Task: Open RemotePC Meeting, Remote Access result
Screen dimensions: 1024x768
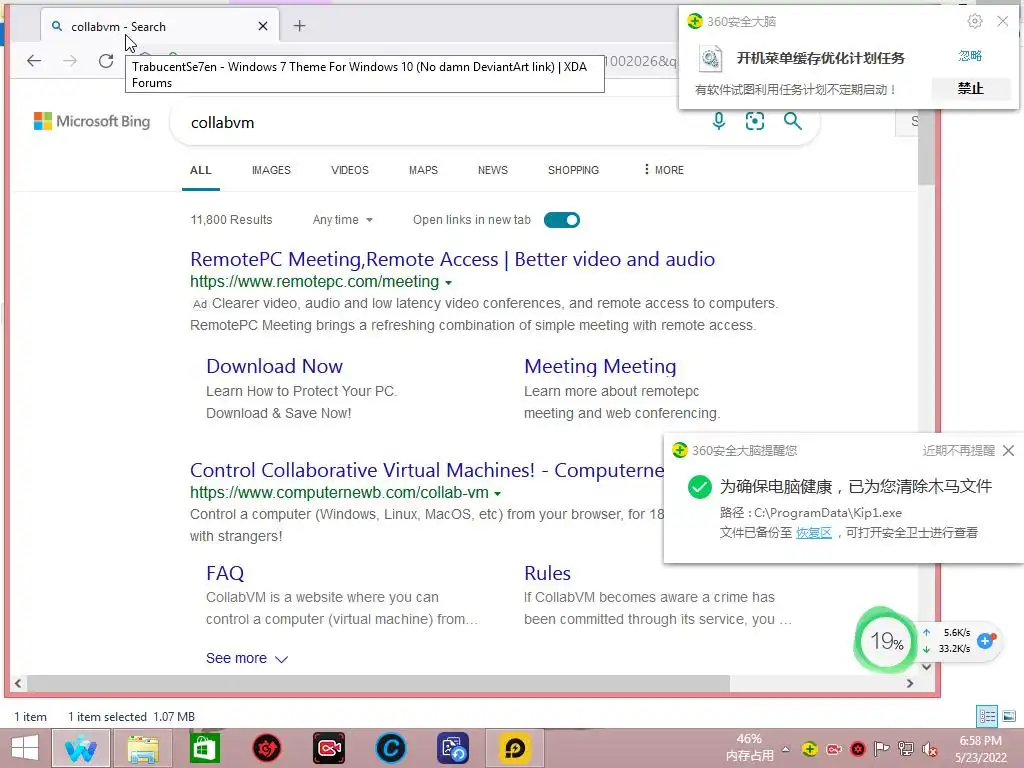Action: (x=453, y=259)
